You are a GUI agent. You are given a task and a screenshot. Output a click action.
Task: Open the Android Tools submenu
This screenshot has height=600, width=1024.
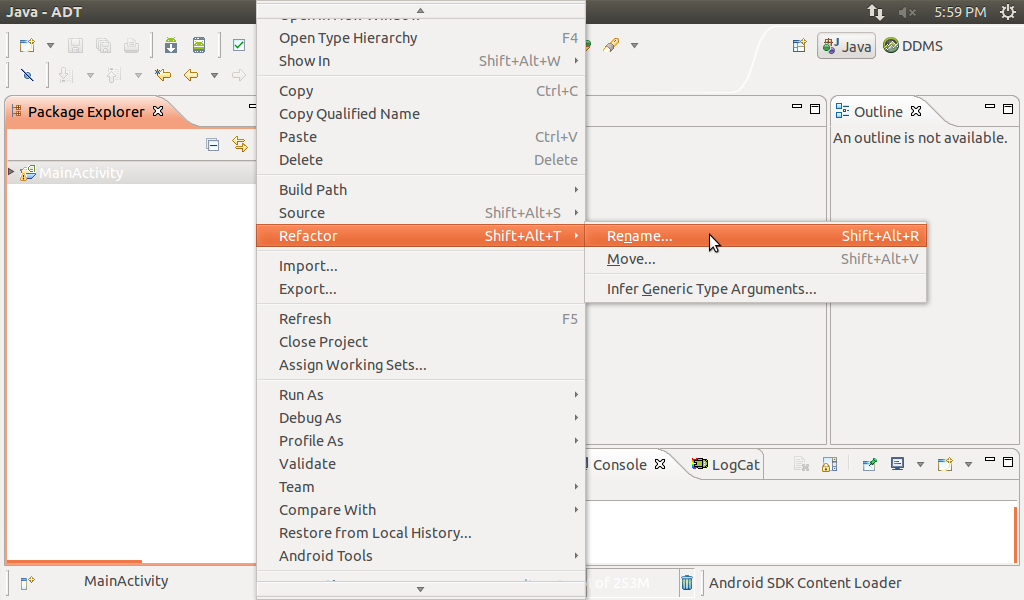click(x=421, y=556)
